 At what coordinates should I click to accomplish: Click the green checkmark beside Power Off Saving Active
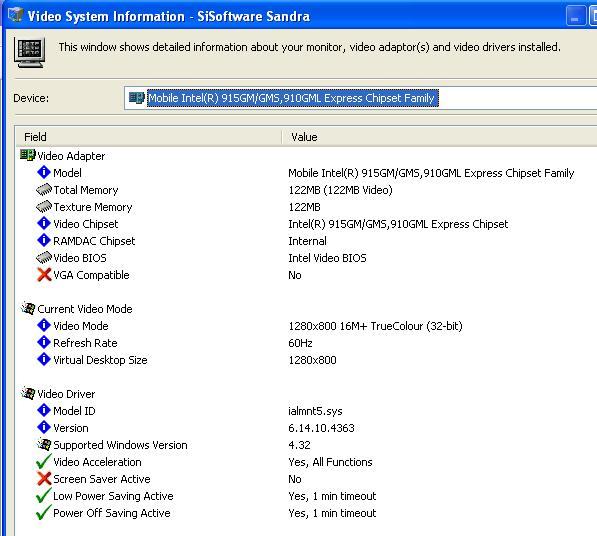click(x=43, y=513)
